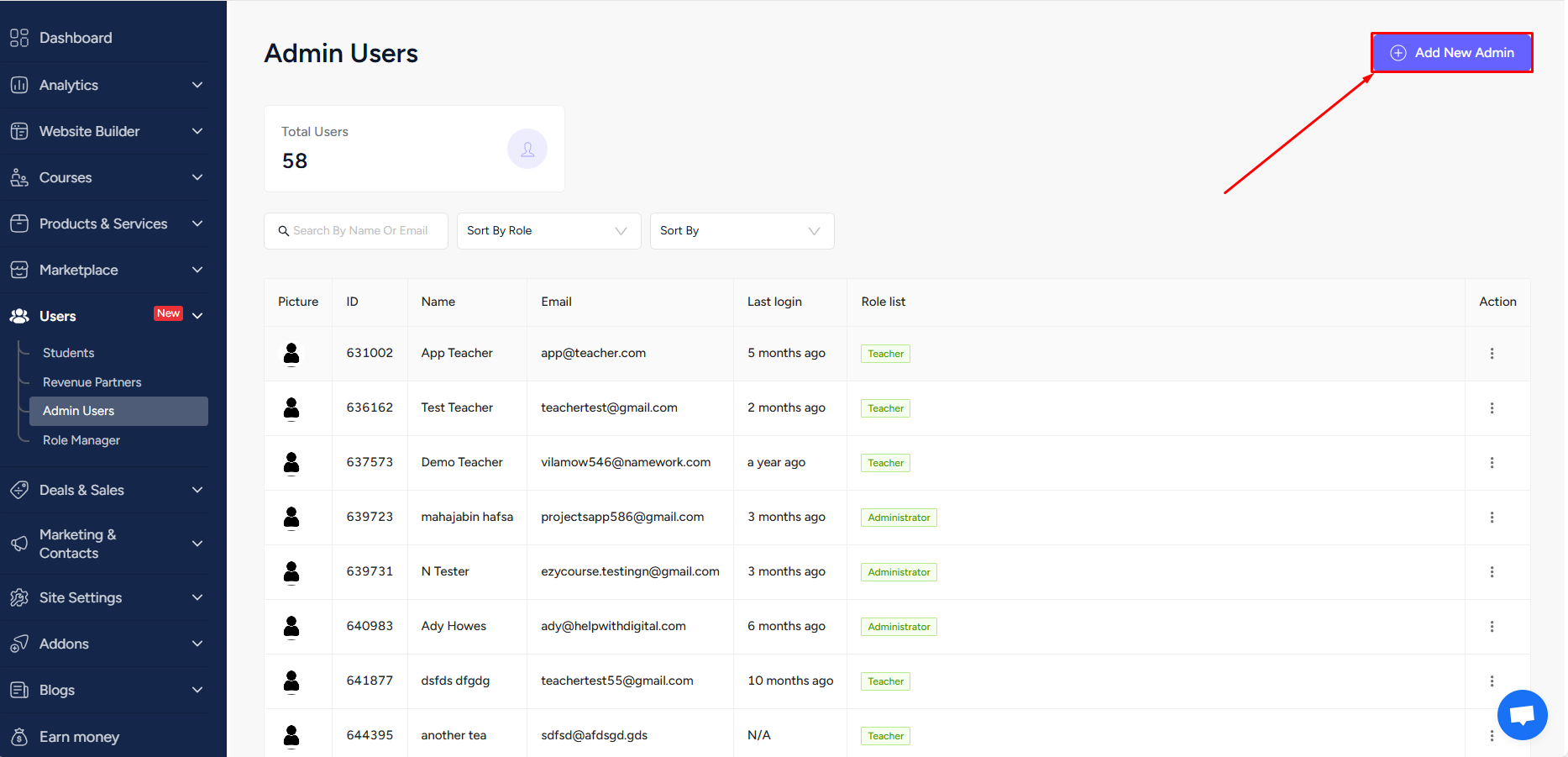Click the Administrator tag for Ady Howes
The image size is (1568, 757).
(899, 627)
